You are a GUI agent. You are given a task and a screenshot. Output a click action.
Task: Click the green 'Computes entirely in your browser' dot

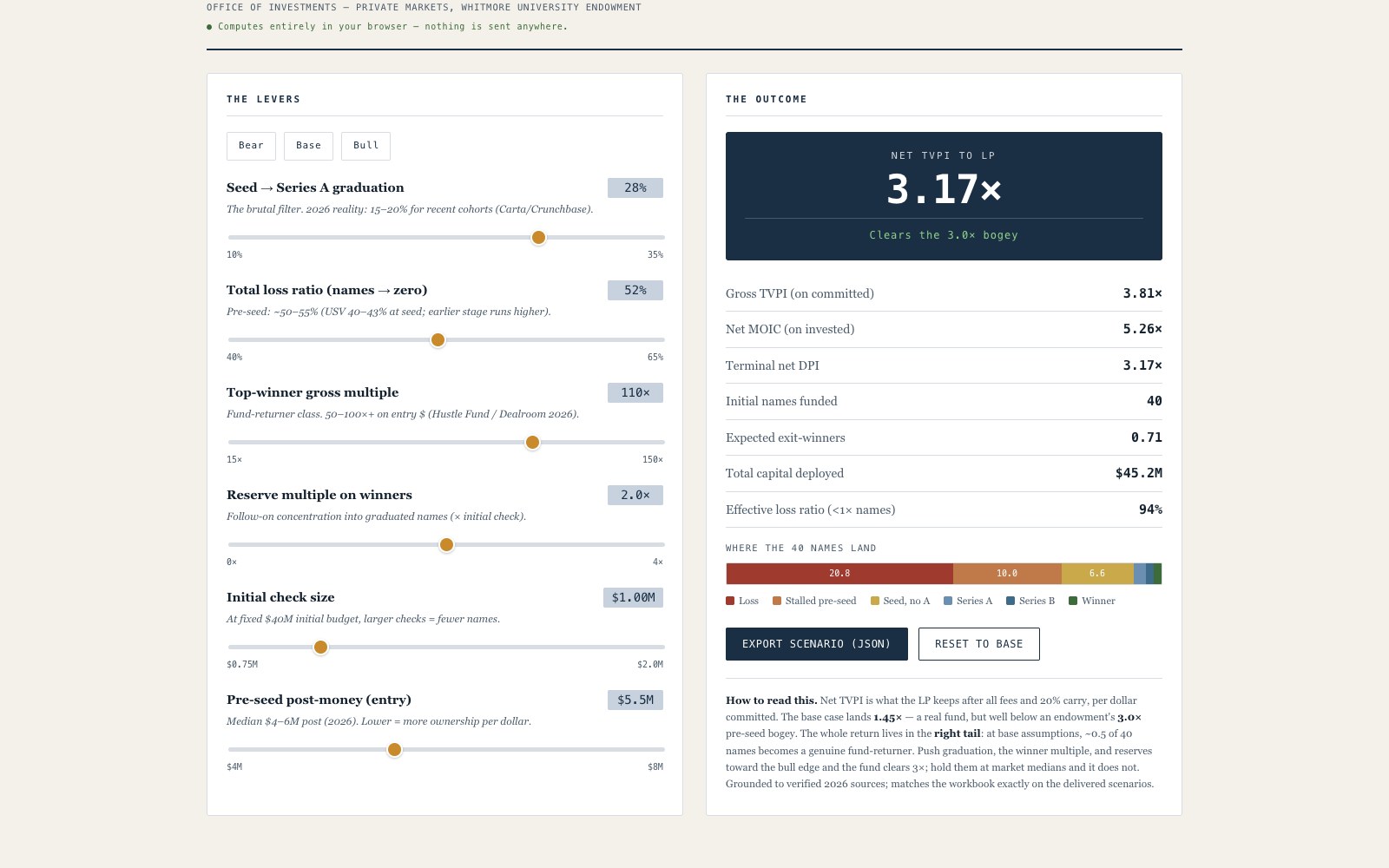point(209,27)
